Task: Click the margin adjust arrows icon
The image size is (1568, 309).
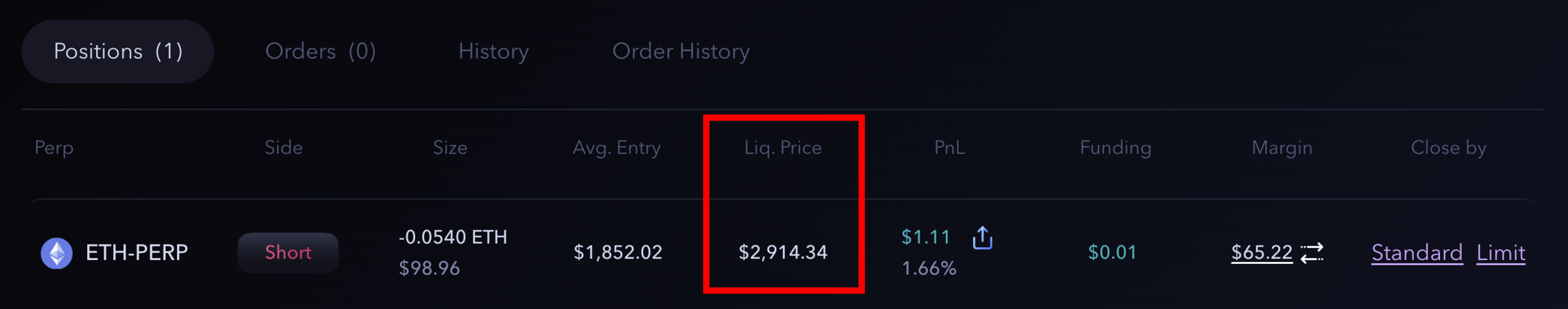Action: point(1312,253)
